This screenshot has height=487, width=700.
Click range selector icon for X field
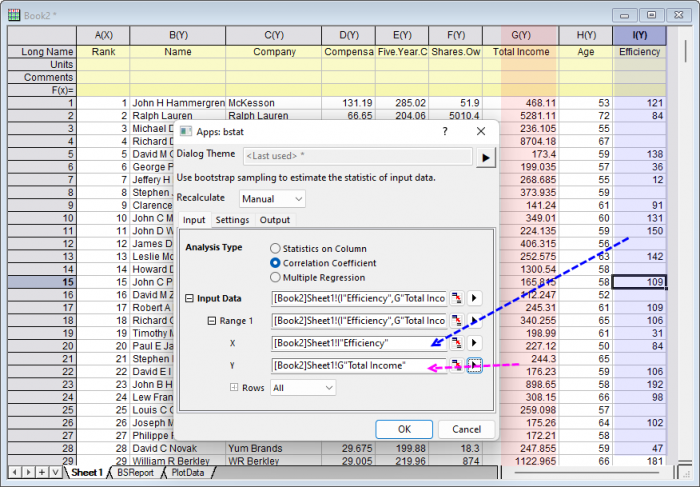point(457,343)
